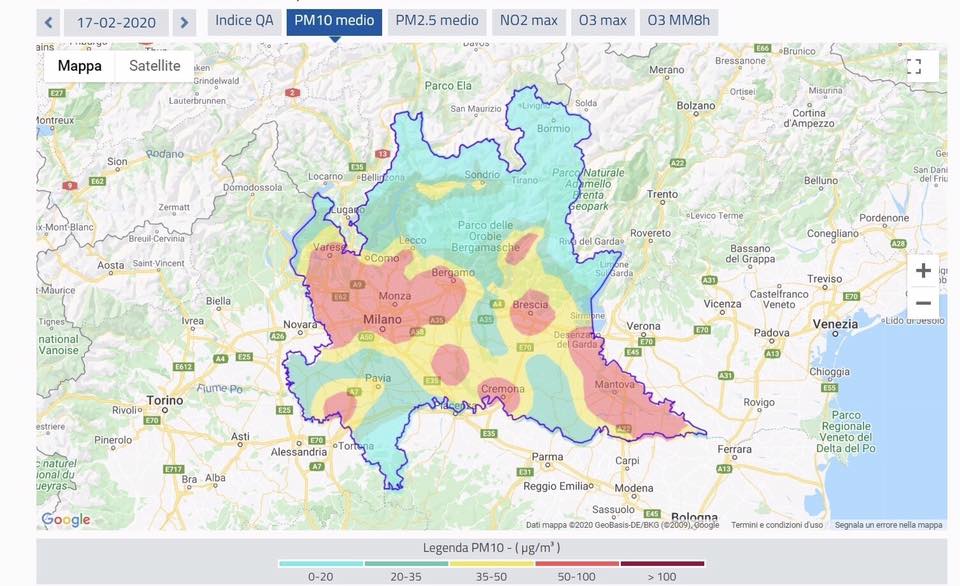The image size is (960, 586).
Task: Click the O3 max pollutant button
Action: point(603,20)
